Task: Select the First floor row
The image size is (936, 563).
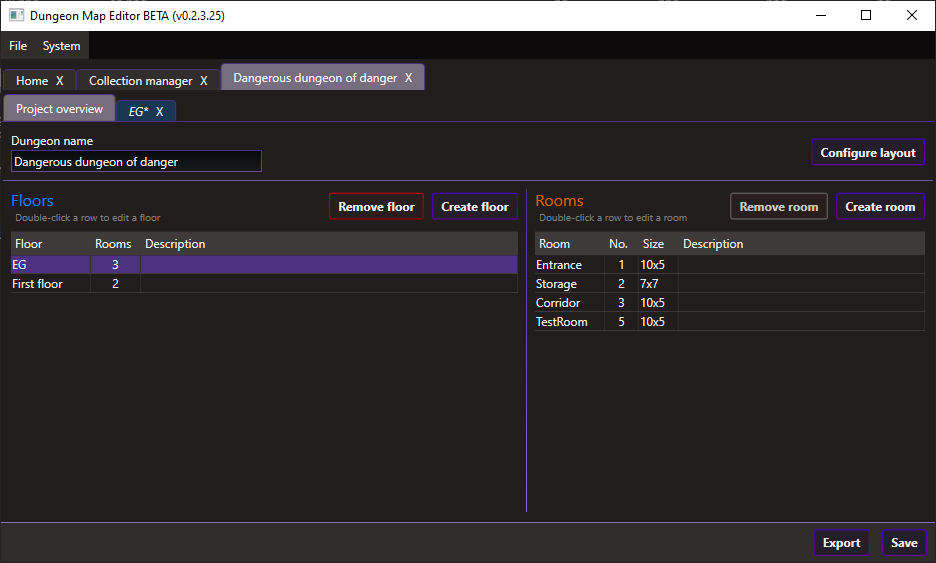Action: pos(264,284)
